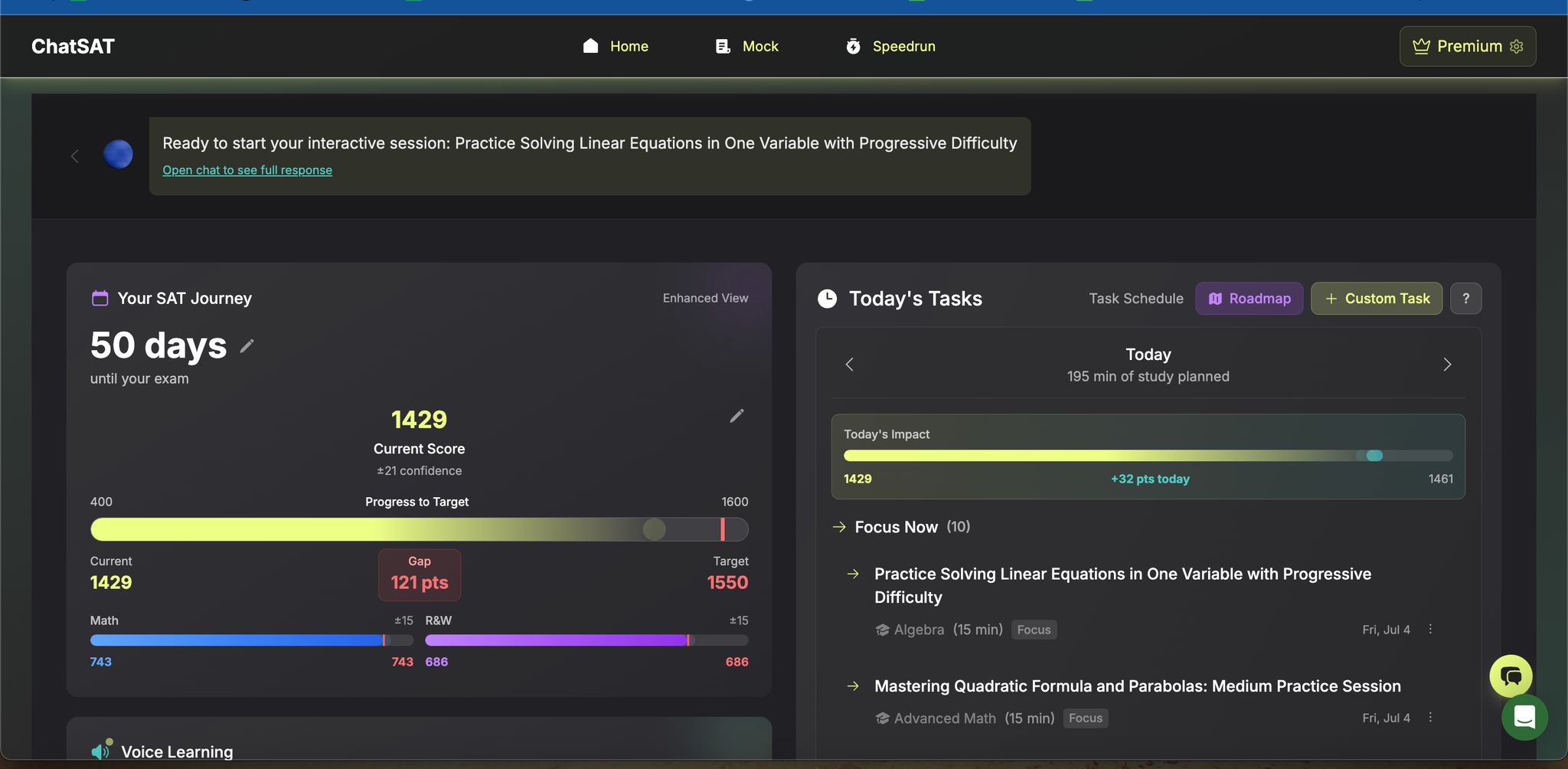This screenshot has width=1568, height=769.
Task: Click the Roadmap button
Action: (1249, 299)
